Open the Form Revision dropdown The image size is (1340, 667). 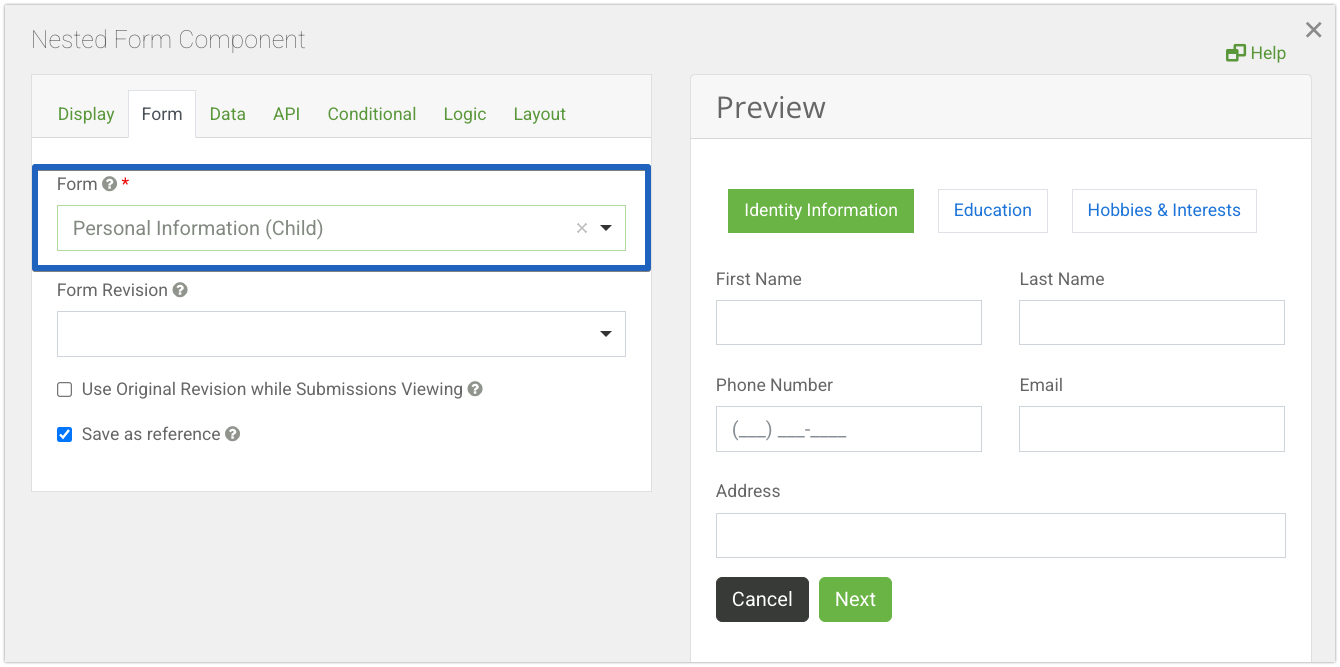point(606,334)
